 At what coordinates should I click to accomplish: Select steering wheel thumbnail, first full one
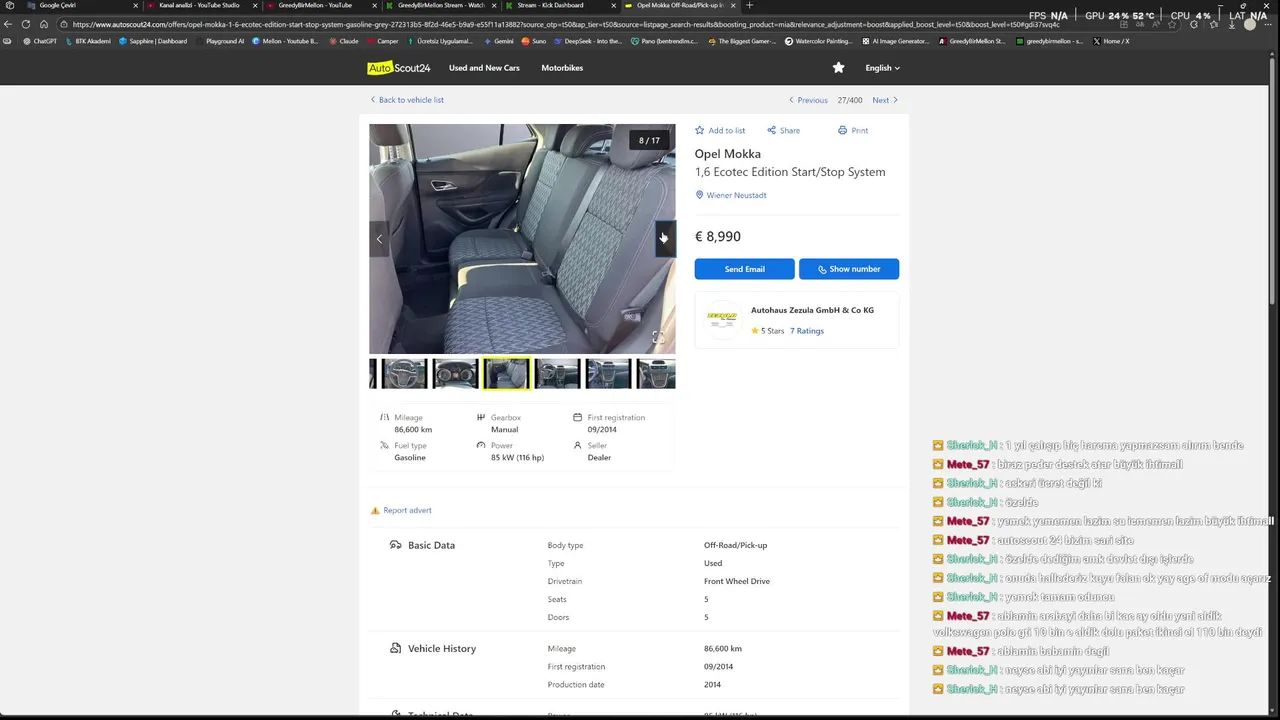click(x=404, y=374)
